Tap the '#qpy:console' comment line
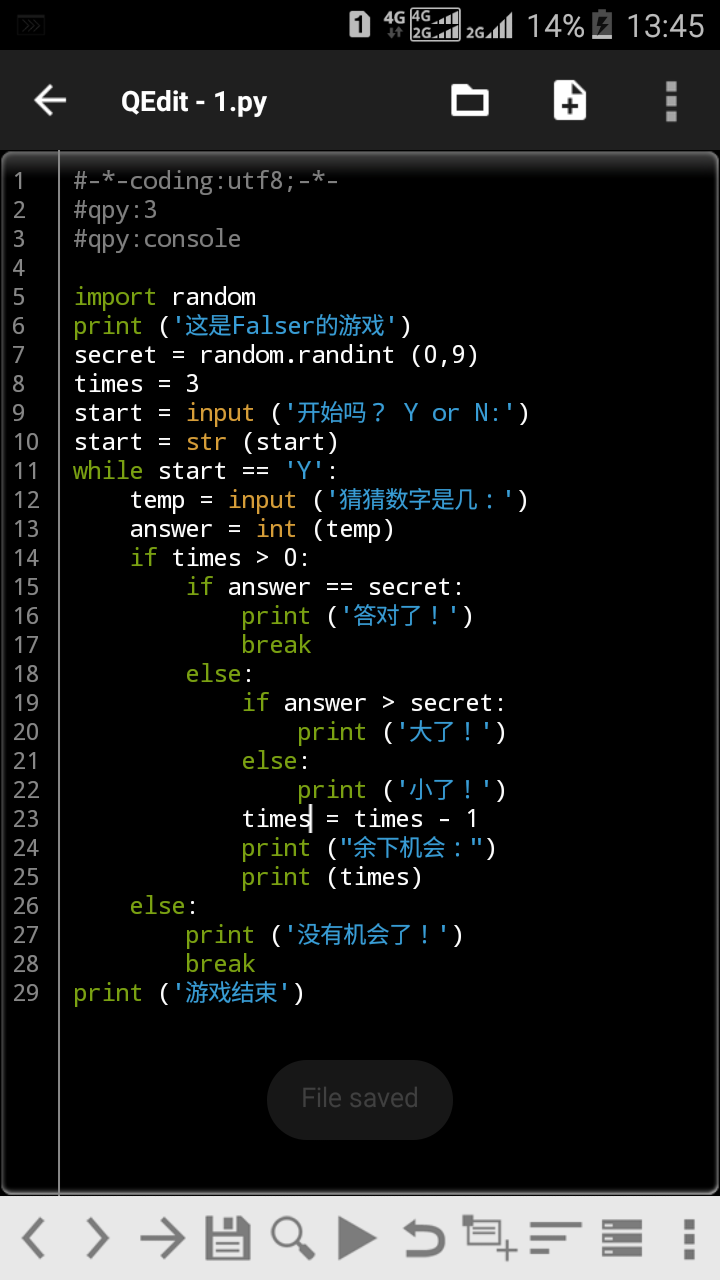The height and width of the screenshot is (1280, 720). coord(157,239)
